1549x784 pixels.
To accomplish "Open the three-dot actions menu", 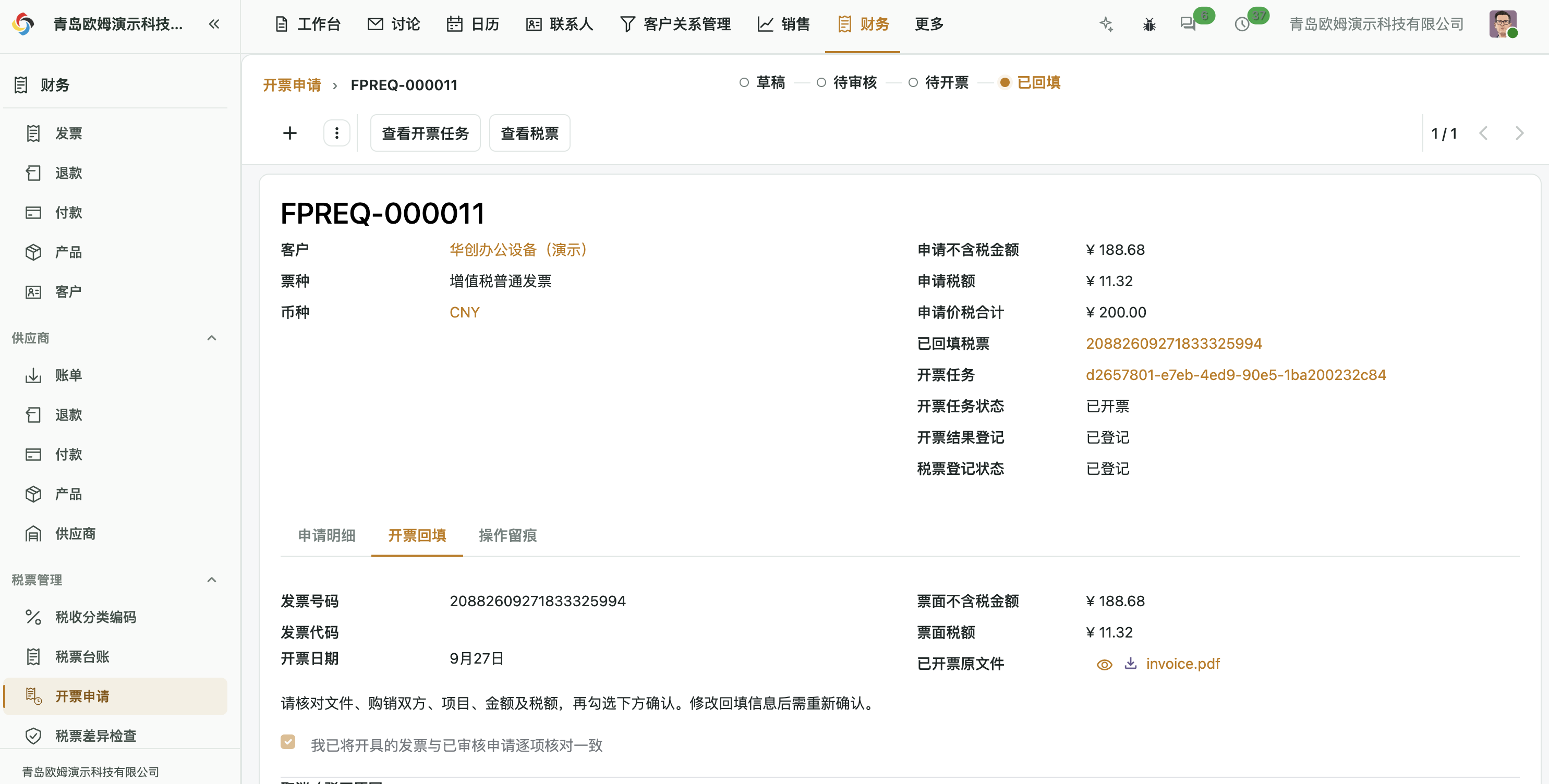I will tap(337, 133).
